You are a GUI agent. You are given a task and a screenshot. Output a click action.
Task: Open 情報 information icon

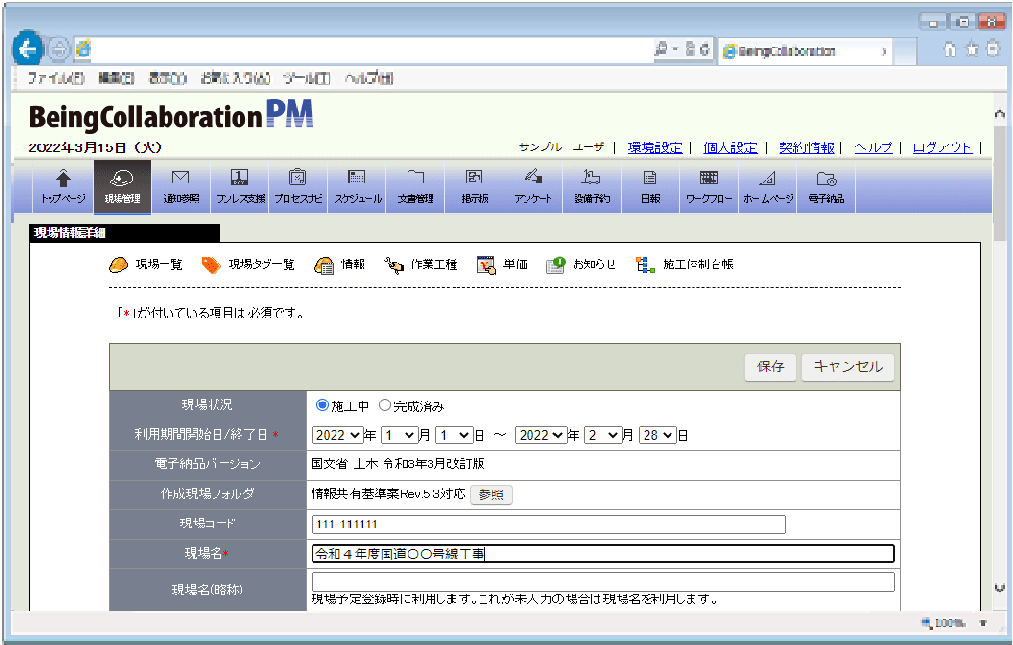pos(324,265)
